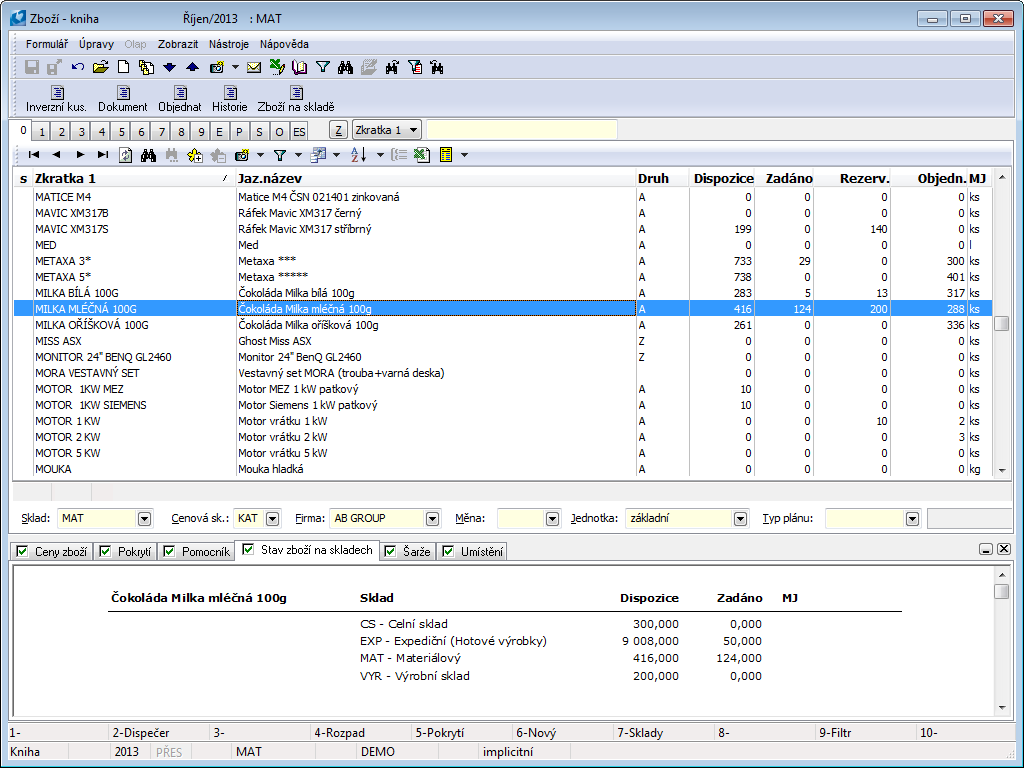
Task: Click the open folder icon in toolbar
Action: 100,68
